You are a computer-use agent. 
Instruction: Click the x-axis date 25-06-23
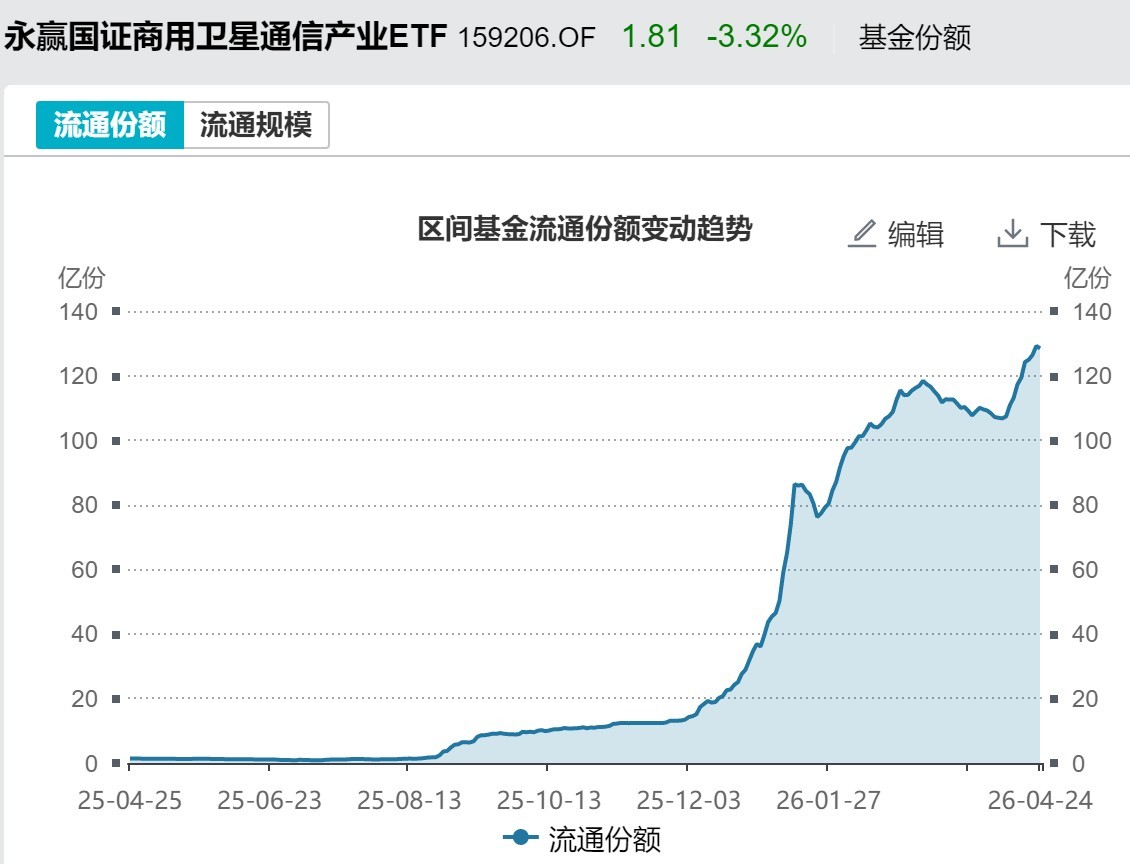[x=270, y=800]
